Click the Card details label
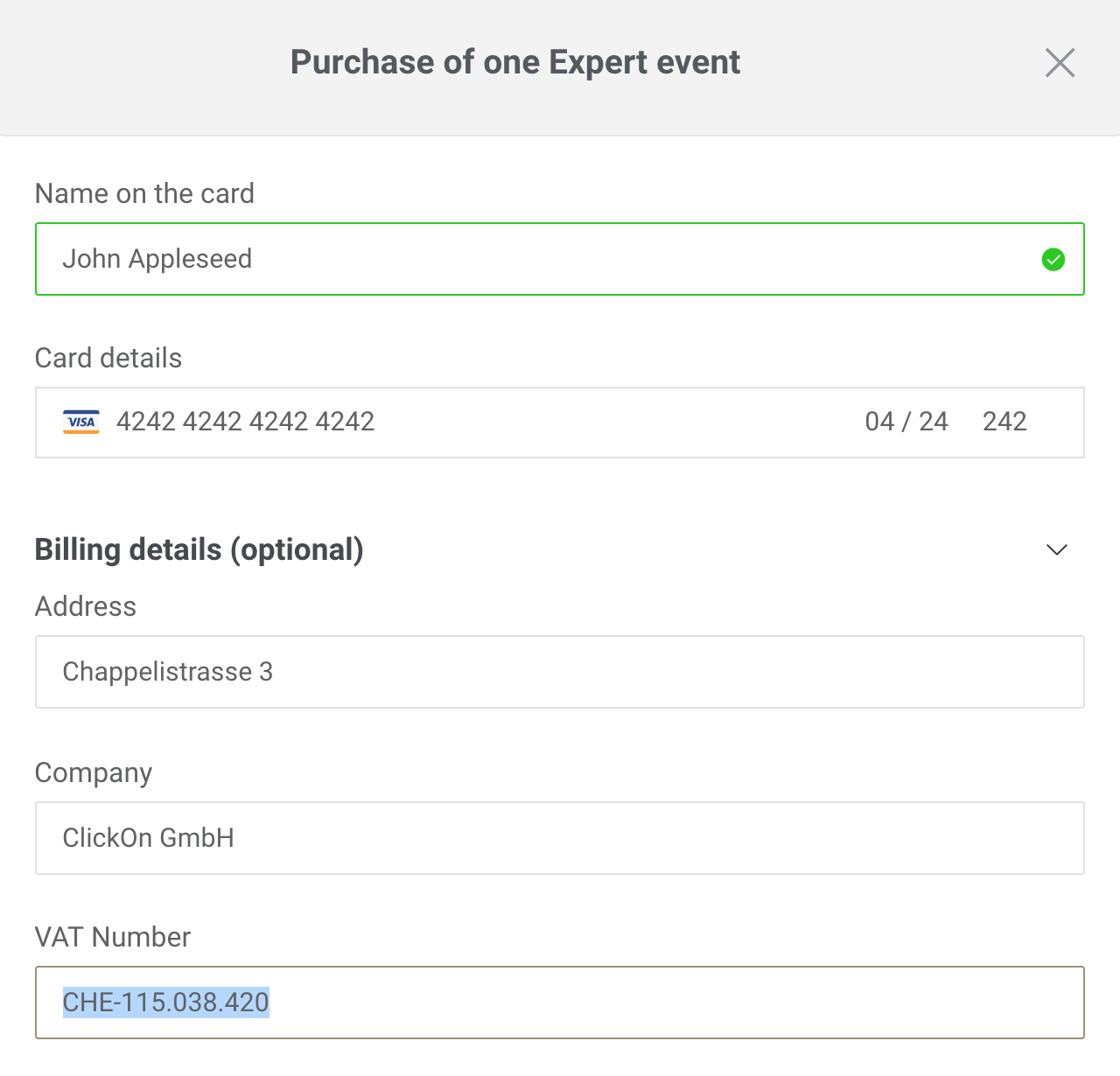The image size is (1120, 1076). click(x=108, y=358)
